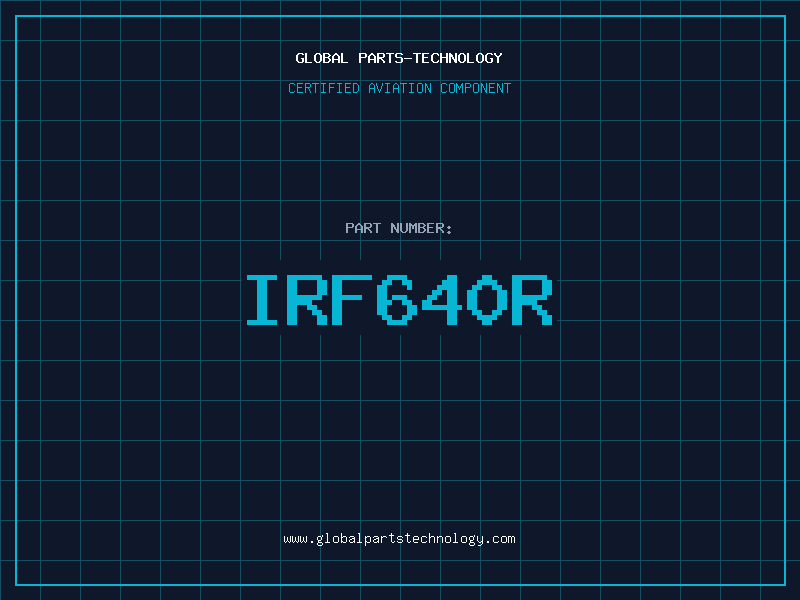Click the word "PART" in the label

(x=363, y=229)
